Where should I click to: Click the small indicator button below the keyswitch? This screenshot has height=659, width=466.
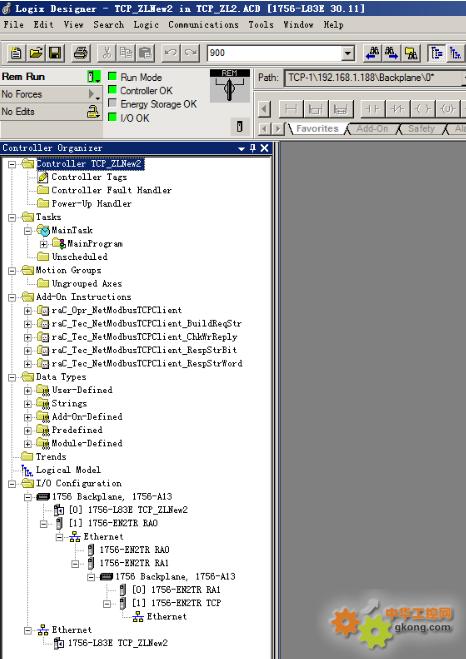[240, 127]
